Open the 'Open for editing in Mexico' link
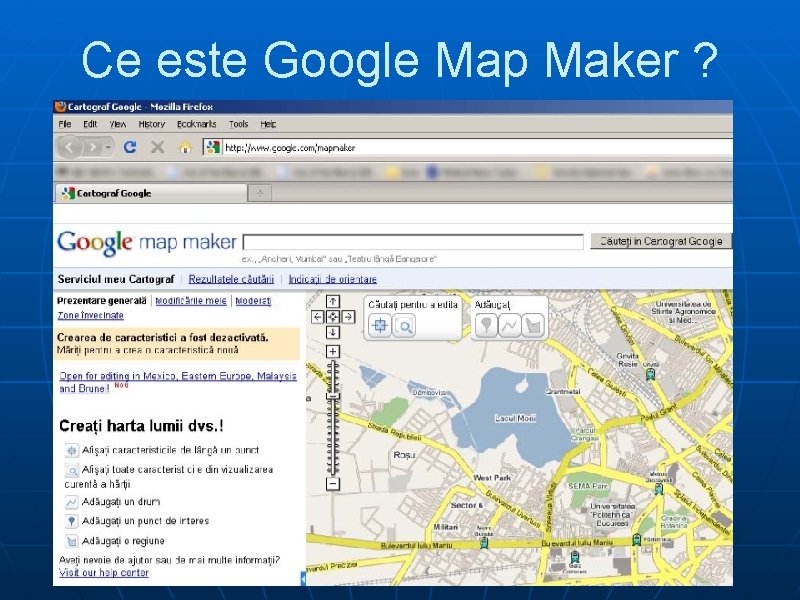The height and width of the screenshot is (600, 800). tap(178, 382)
